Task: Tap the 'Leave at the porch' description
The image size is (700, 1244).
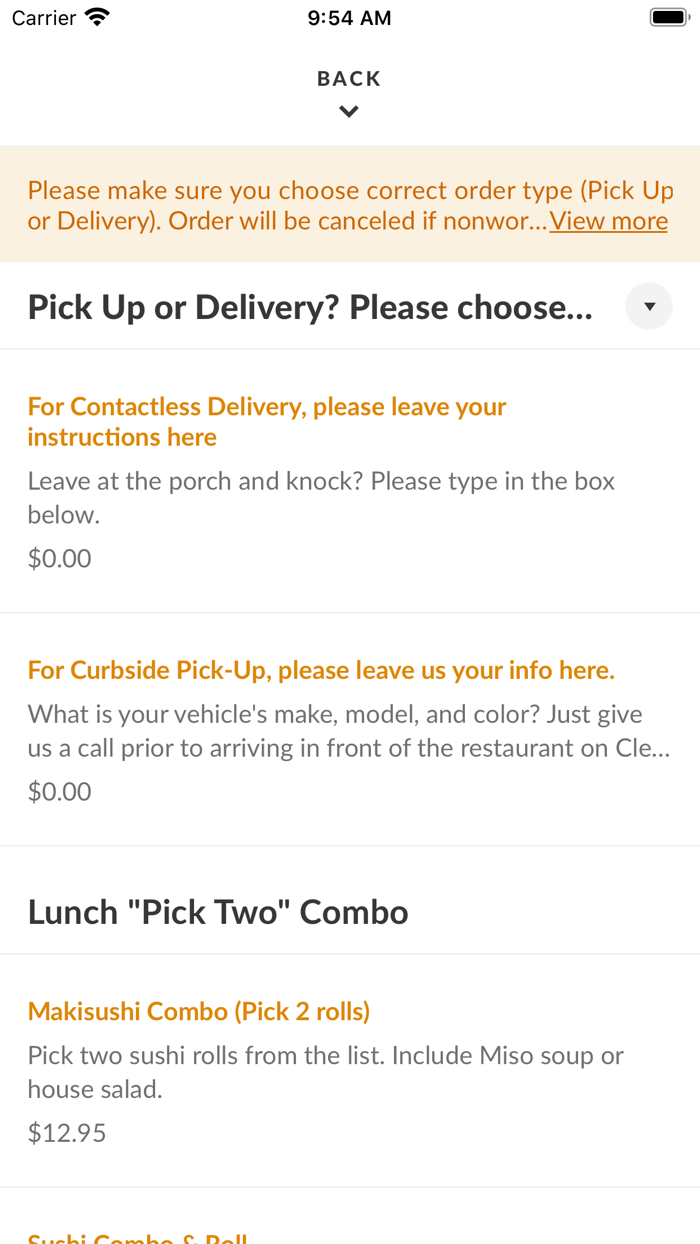Action: tap(320, 497)
